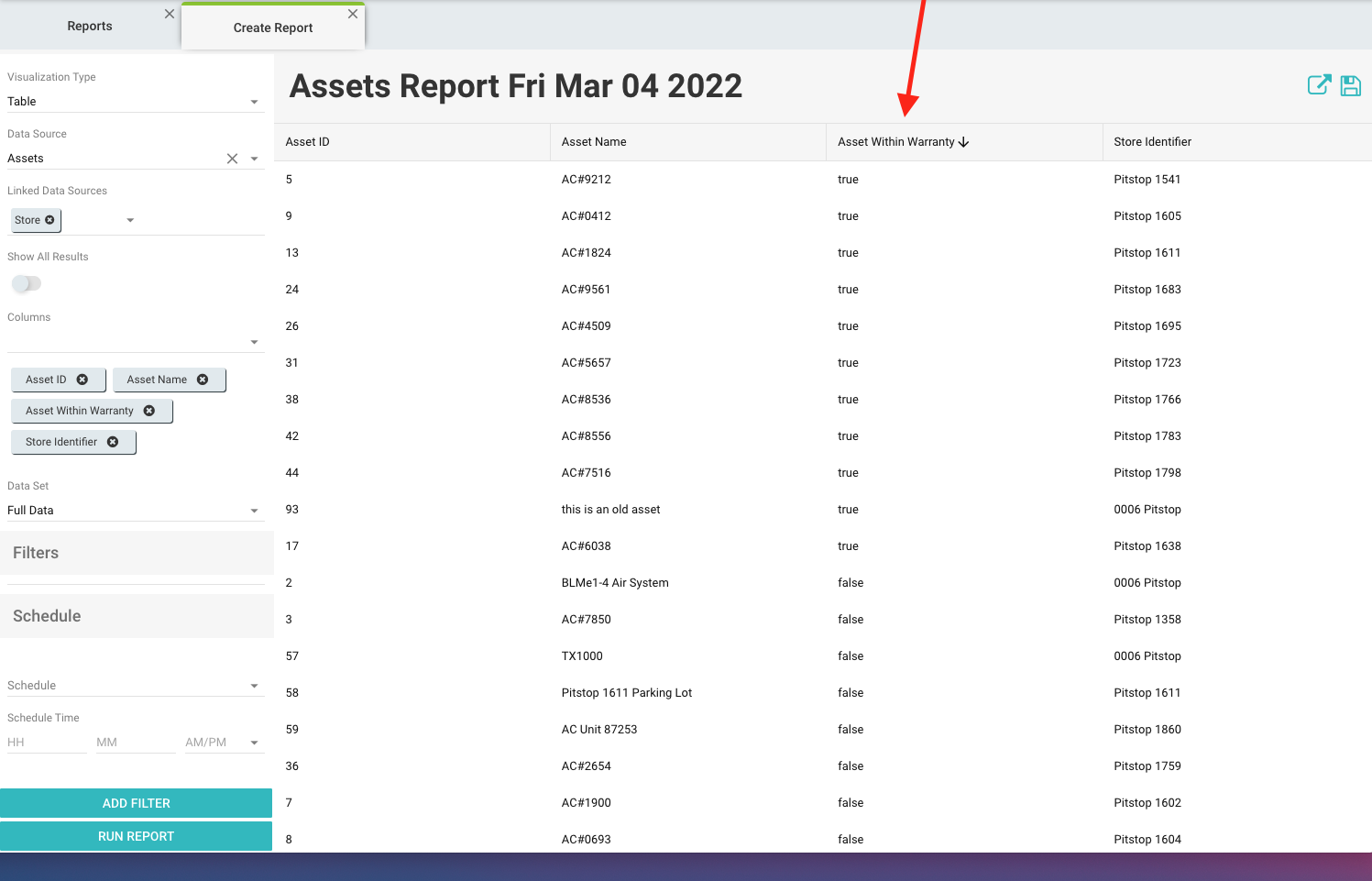This screenshot has height=881, width=1372.
Task: Switch to the Reports tab
Action: tap(90, 27)
